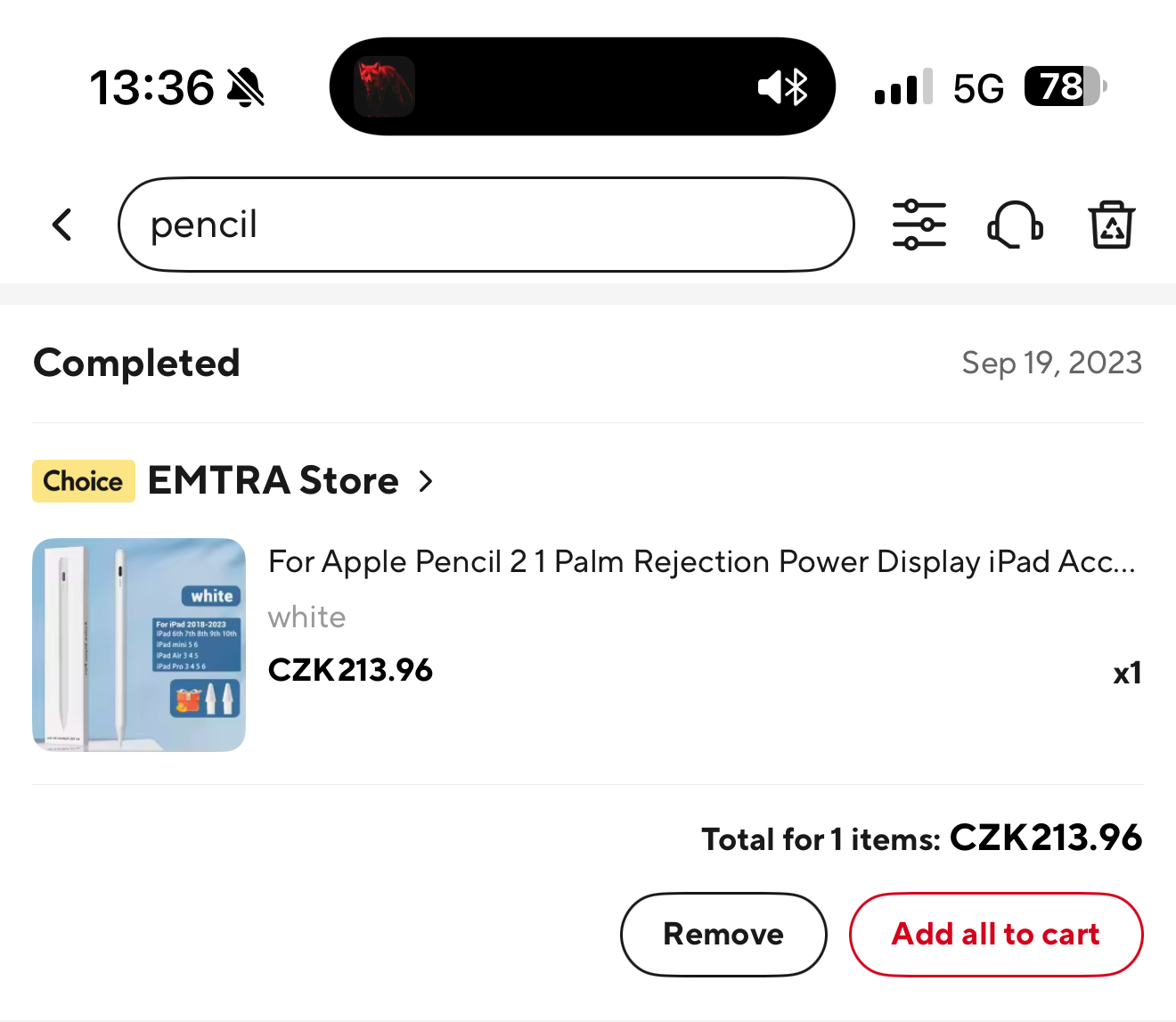The width and height of the screenshot is (1176, 1022).
Task: Click the pencil search field
Action: (x=486, y=225)
